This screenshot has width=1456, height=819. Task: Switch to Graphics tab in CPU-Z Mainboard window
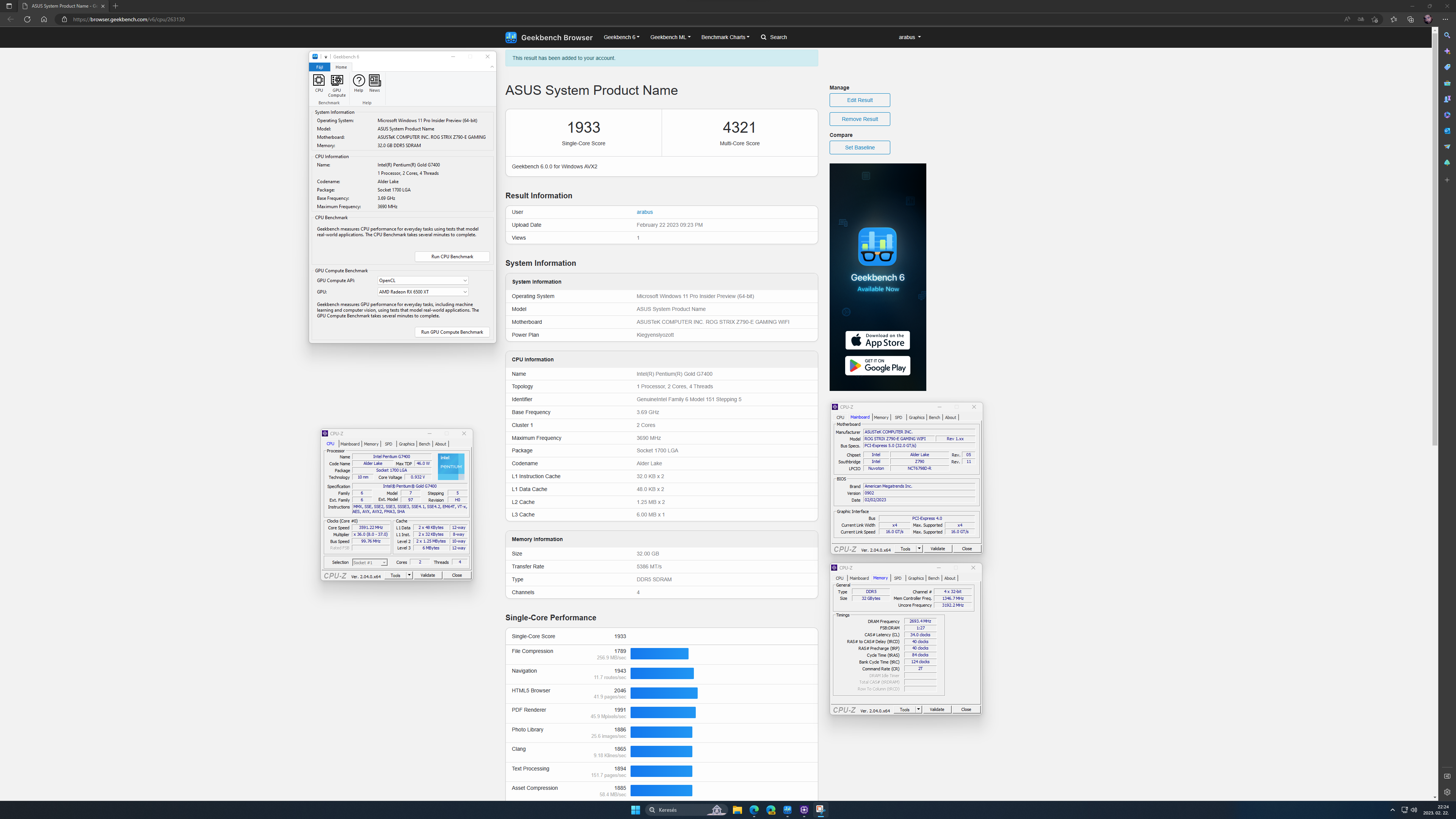click(x=916, y=417)
